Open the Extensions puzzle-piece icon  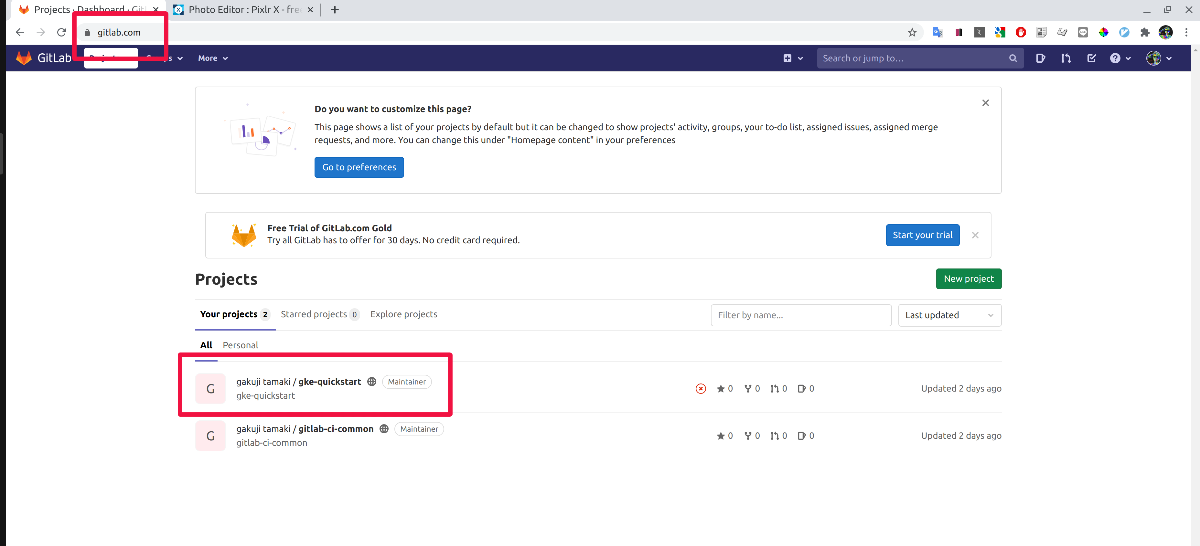click(x=1145, y=32)
